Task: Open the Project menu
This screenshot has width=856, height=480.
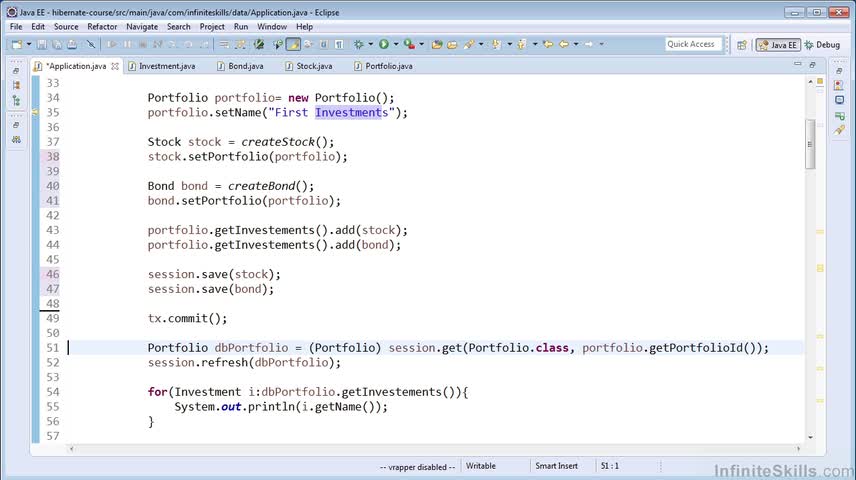Action: coord(212,26)
